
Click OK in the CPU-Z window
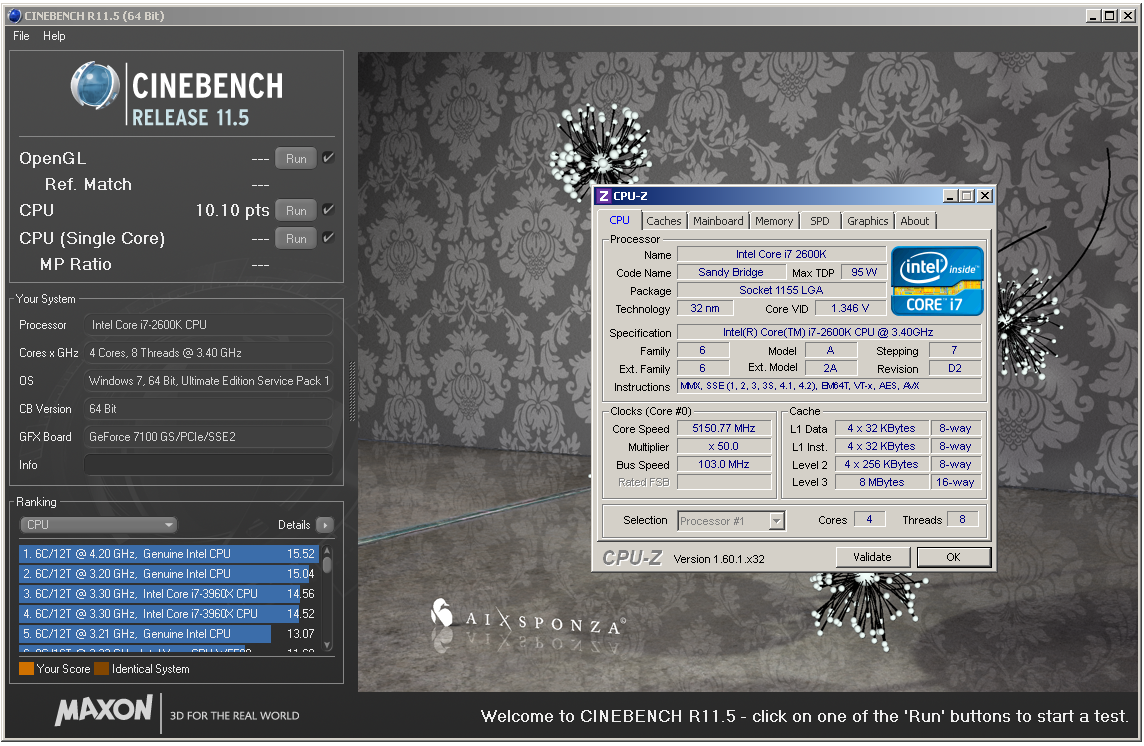[954, 557]
